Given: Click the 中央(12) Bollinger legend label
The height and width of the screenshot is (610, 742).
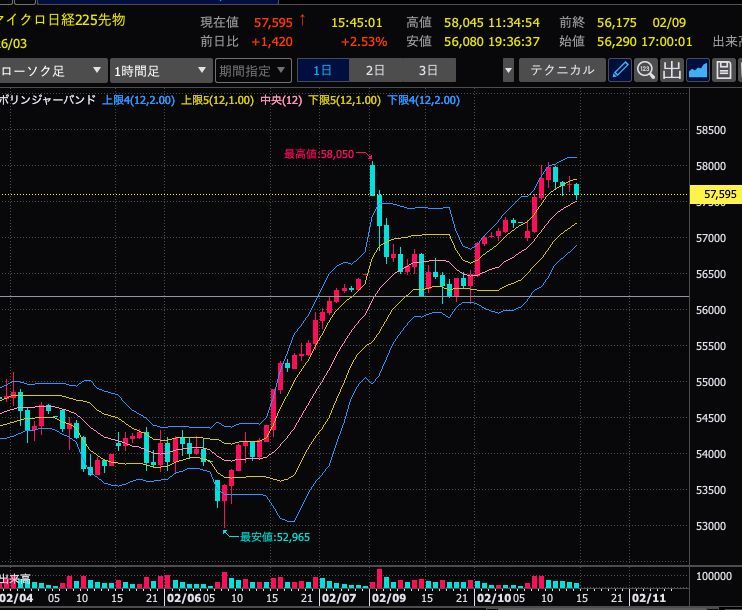Looking at the screenshot, I should 281,100.
